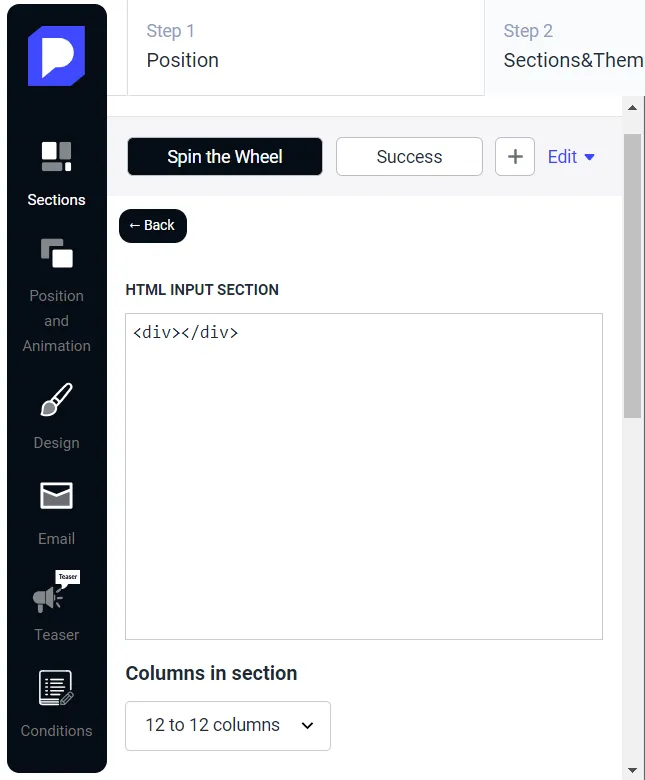Click the HTML INPUT SECTION heading

coord(202,290)
